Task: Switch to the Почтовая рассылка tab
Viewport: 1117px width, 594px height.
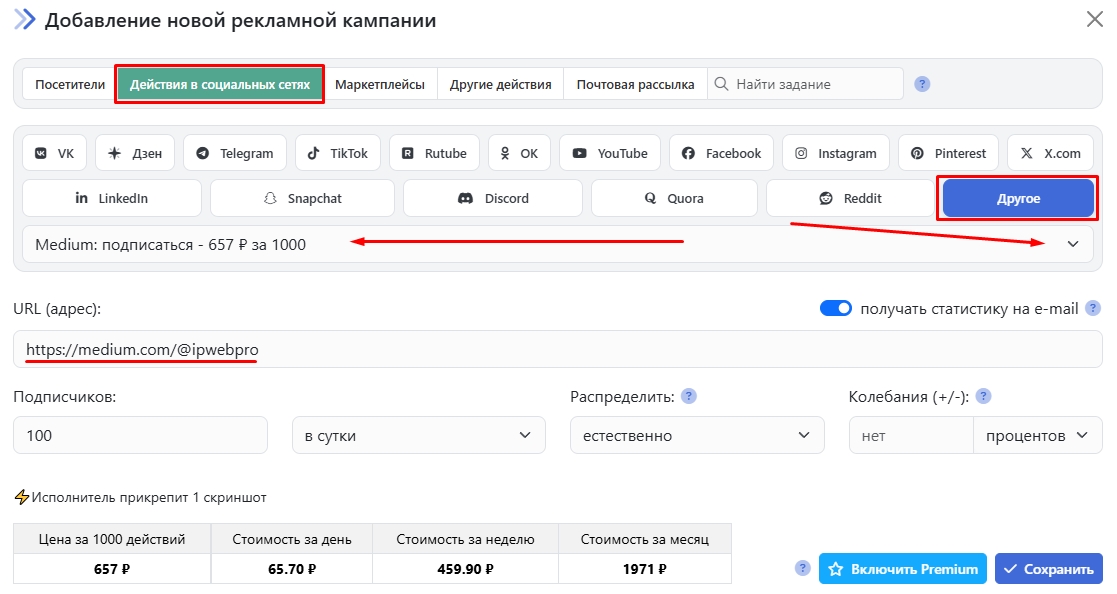Action: (x=635, y=84)
